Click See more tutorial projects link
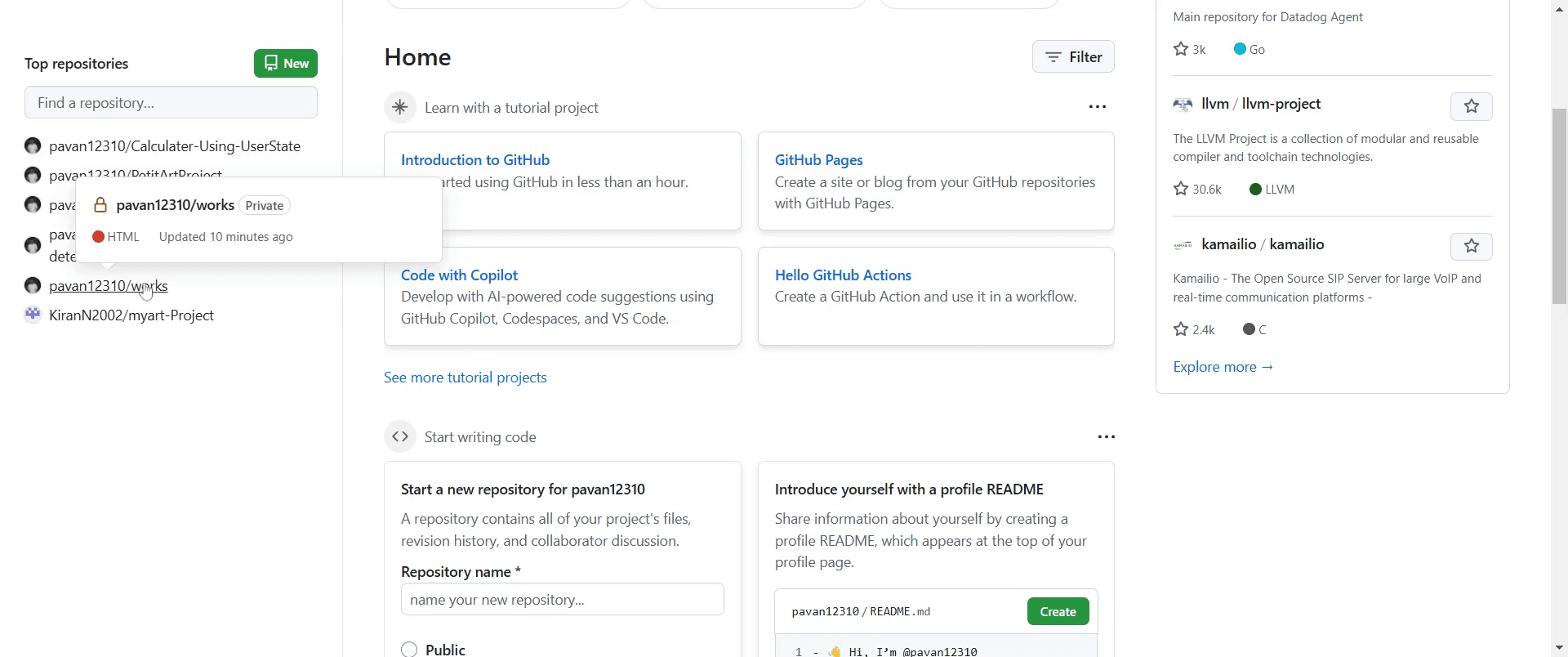 tap(465, 378)
